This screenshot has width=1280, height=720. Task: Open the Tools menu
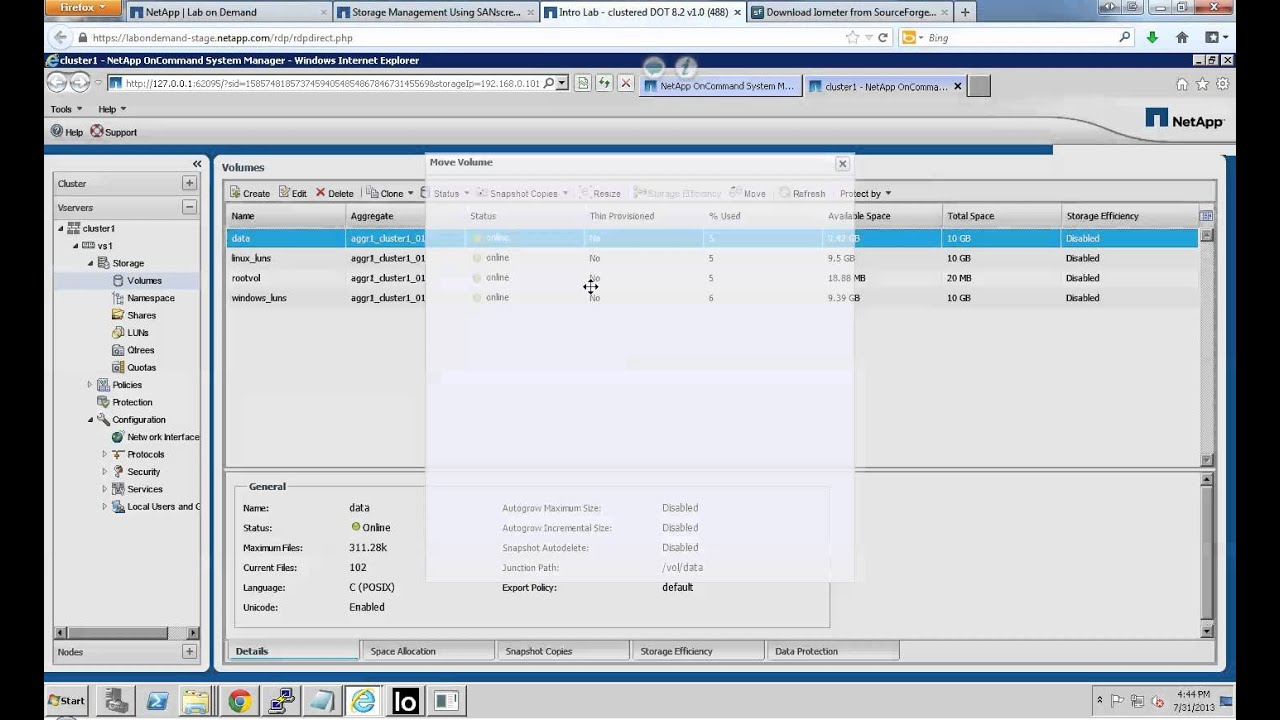click(x=65, y=109)
